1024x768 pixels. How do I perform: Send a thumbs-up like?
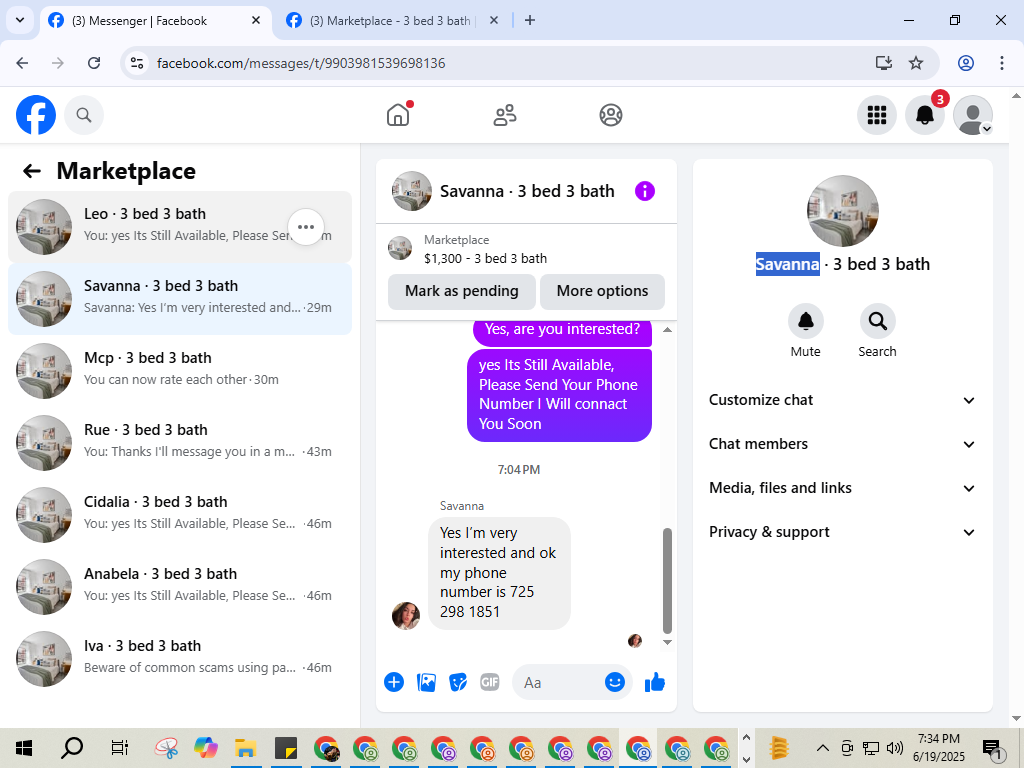coord(654,682)
